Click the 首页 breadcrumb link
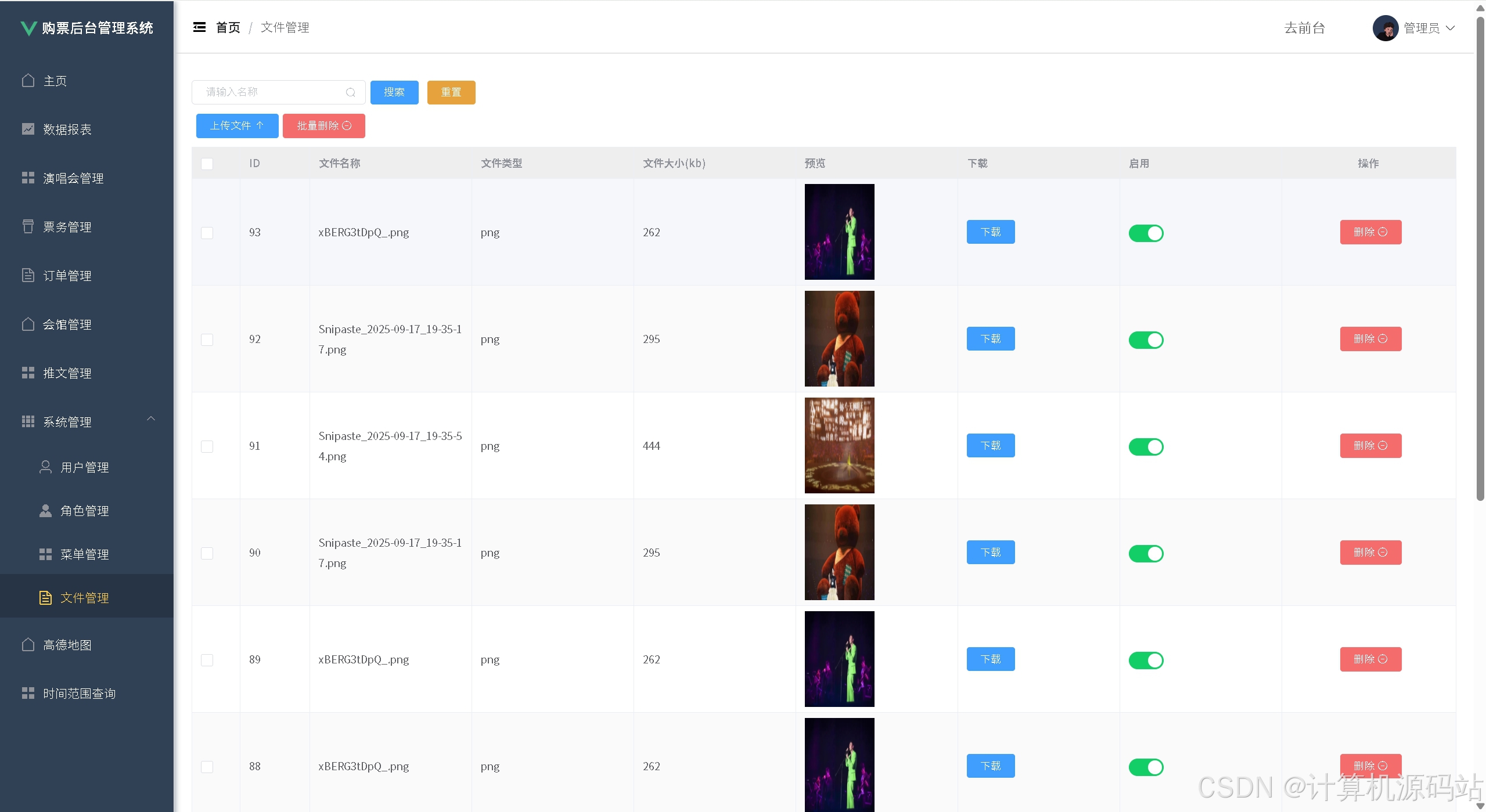Viewport: 1486px width, 812px height. (x=228, y=27)
